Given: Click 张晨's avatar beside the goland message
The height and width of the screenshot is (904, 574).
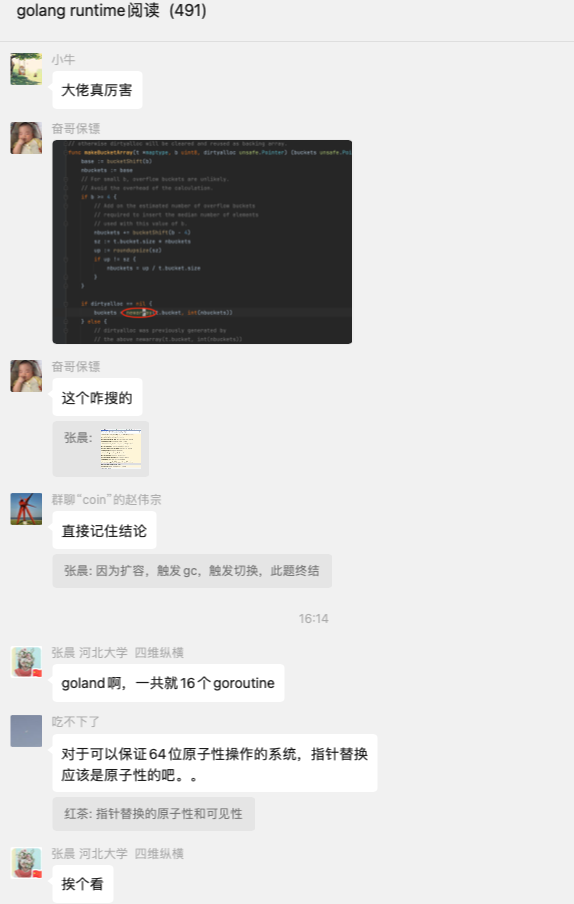Looking at the screenshot, I should pos(26,662).
